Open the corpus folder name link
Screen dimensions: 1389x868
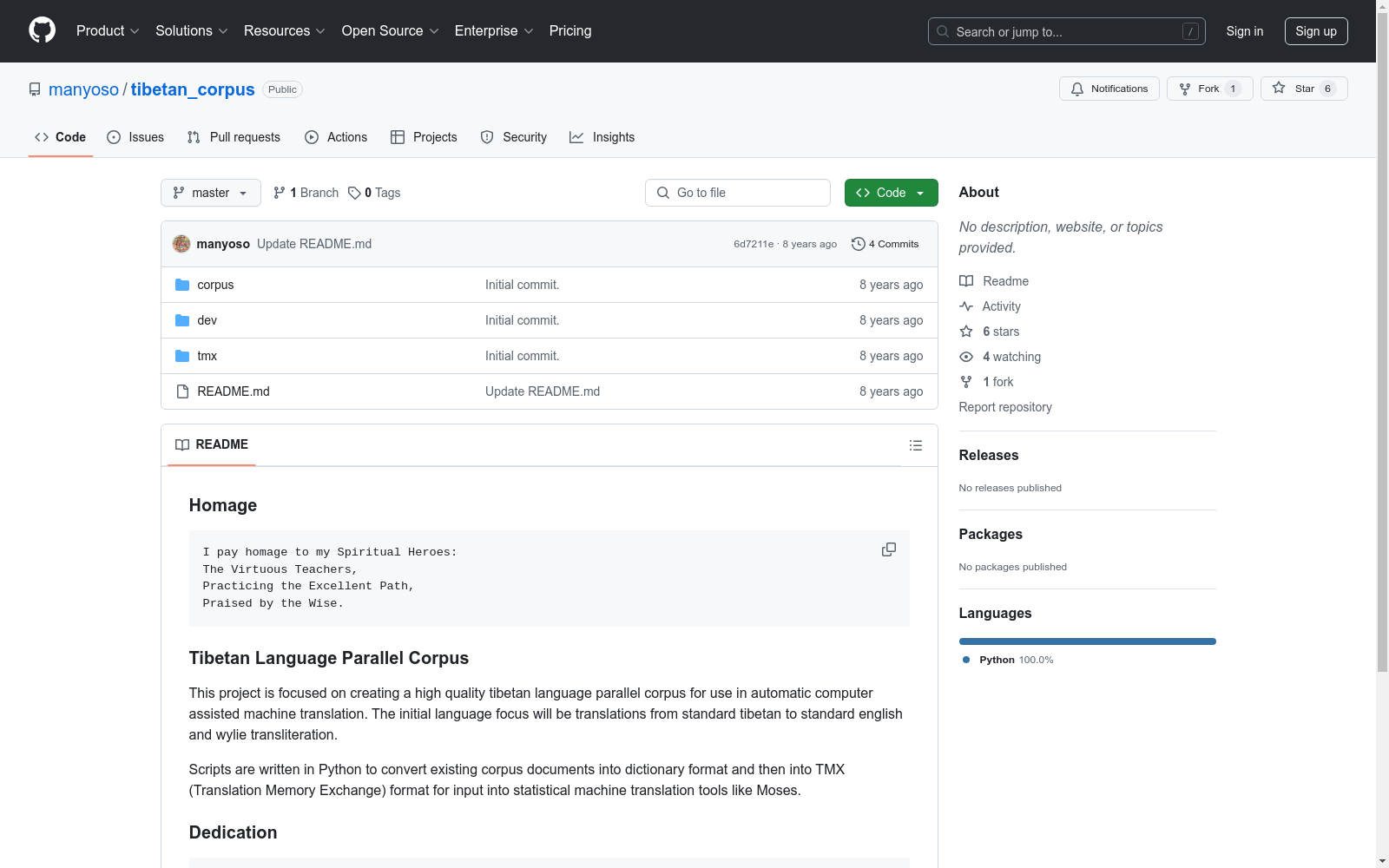215,285
